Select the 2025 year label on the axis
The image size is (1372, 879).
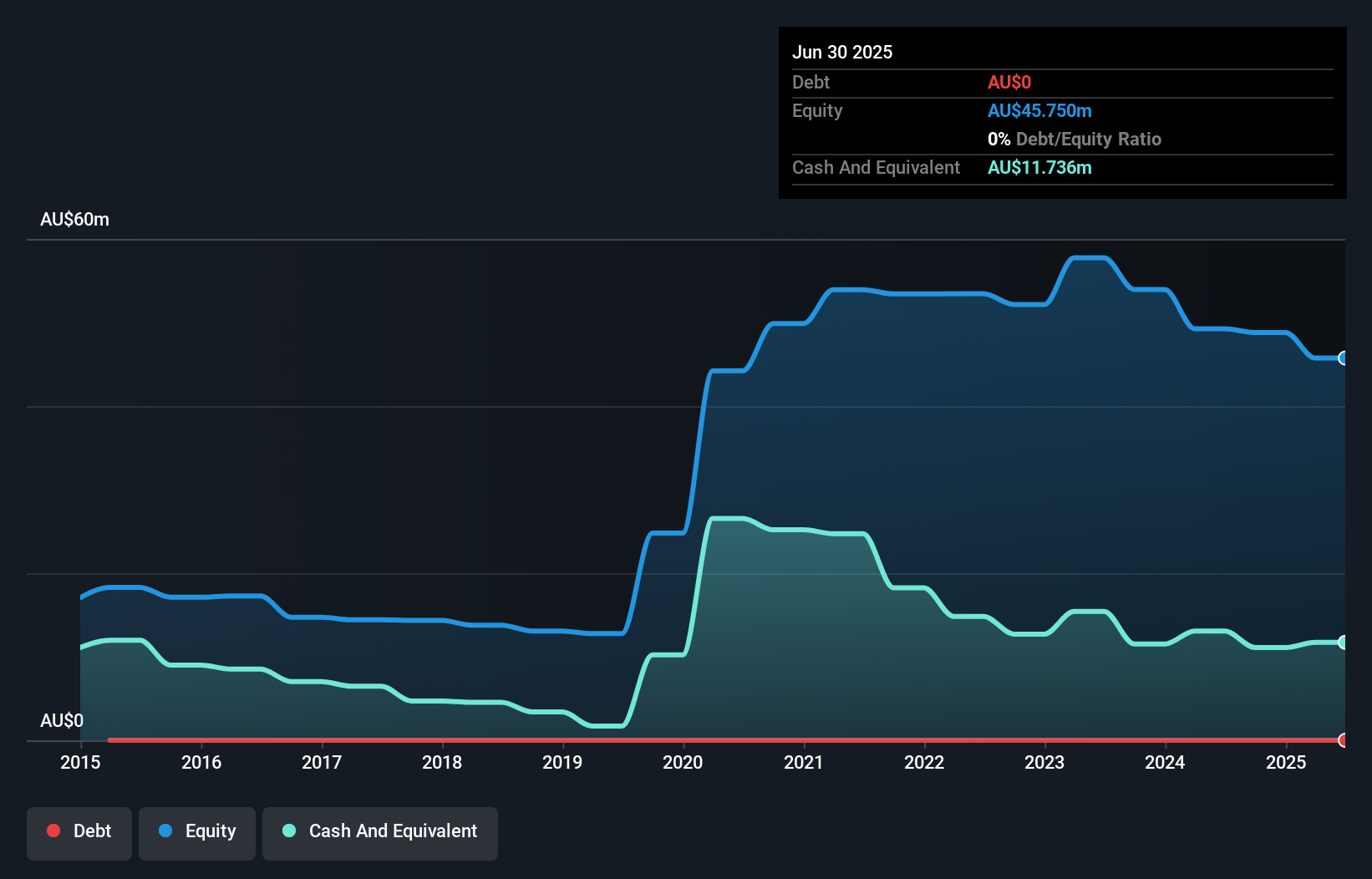[x=1286, y=761]
